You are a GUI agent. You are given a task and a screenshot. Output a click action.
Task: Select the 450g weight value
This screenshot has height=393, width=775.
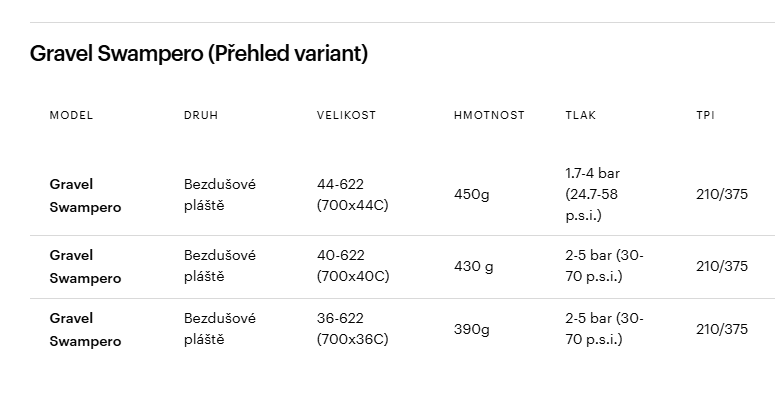[x=472, y=194]
